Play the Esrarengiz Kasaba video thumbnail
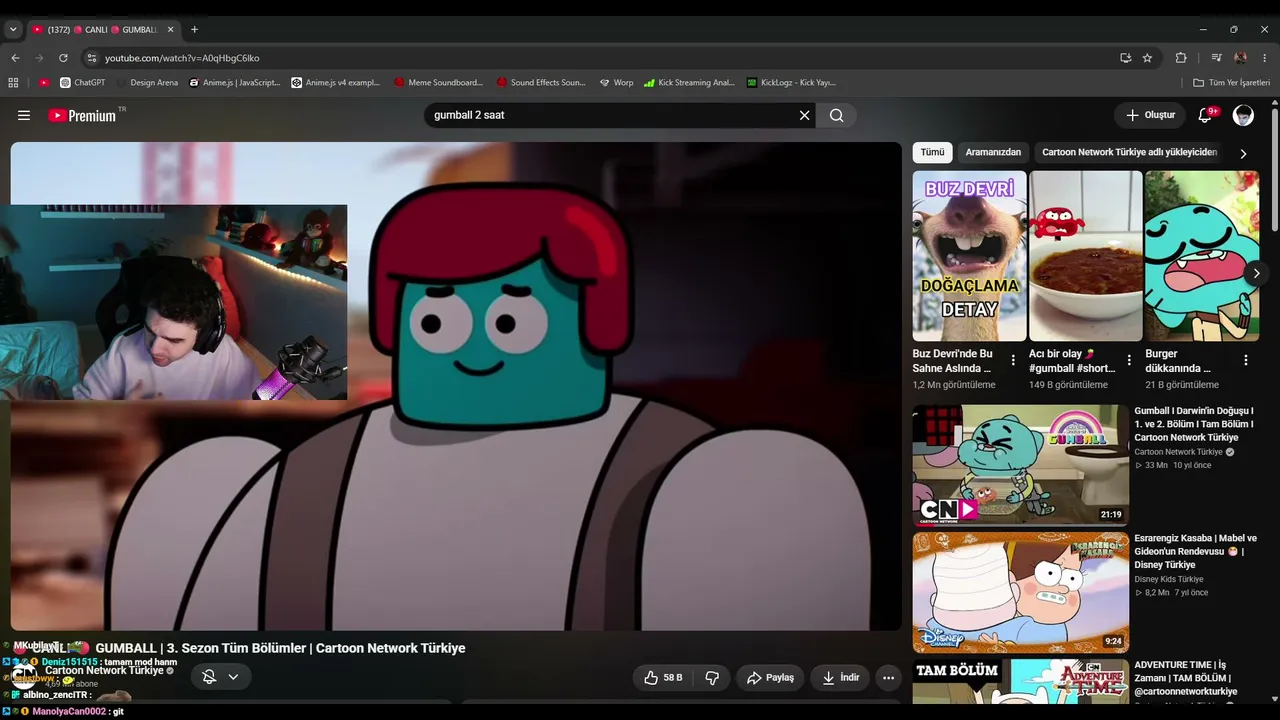 coord(1020,592)
